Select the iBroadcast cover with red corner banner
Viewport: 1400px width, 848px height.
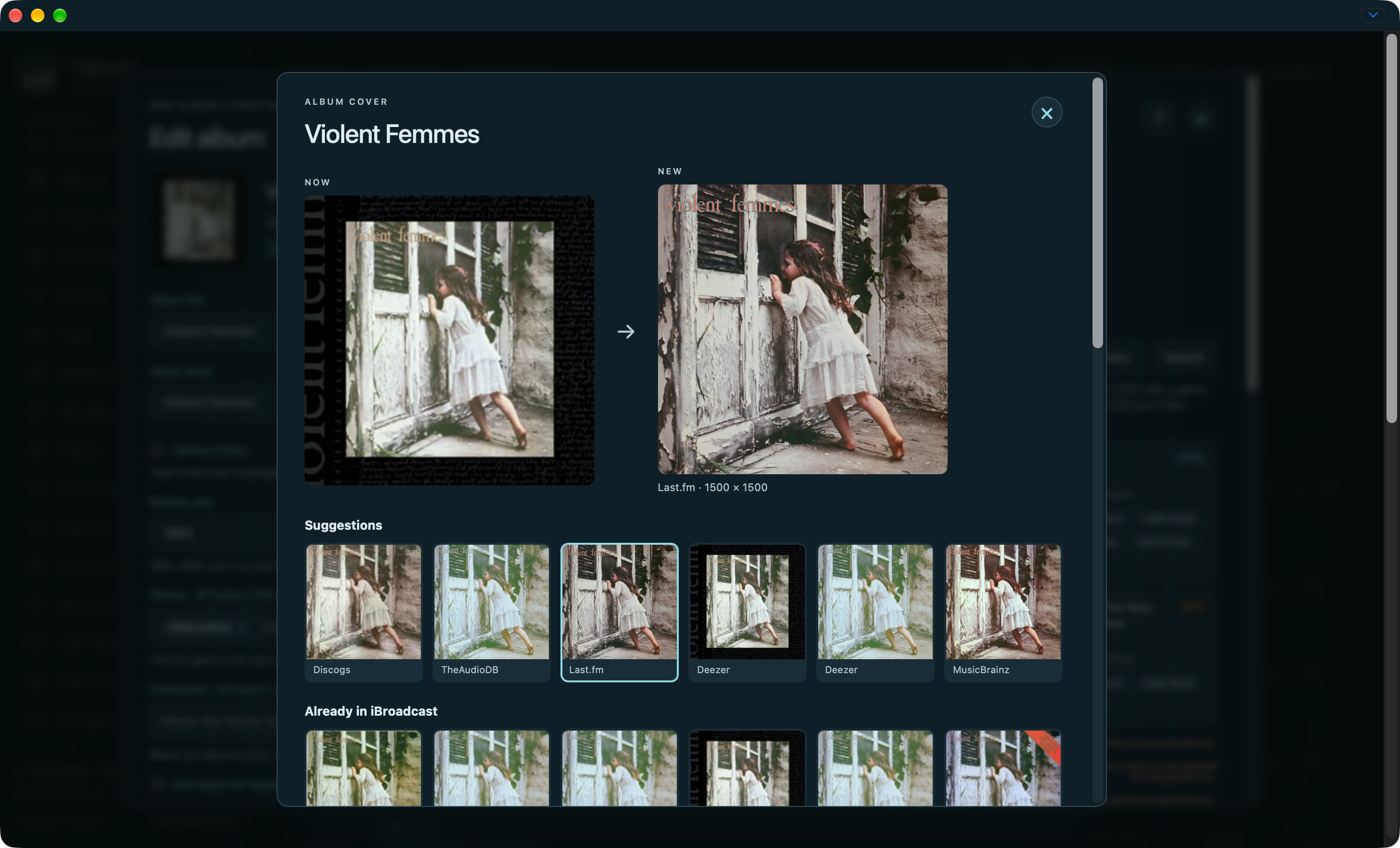tap(1003, 767)
